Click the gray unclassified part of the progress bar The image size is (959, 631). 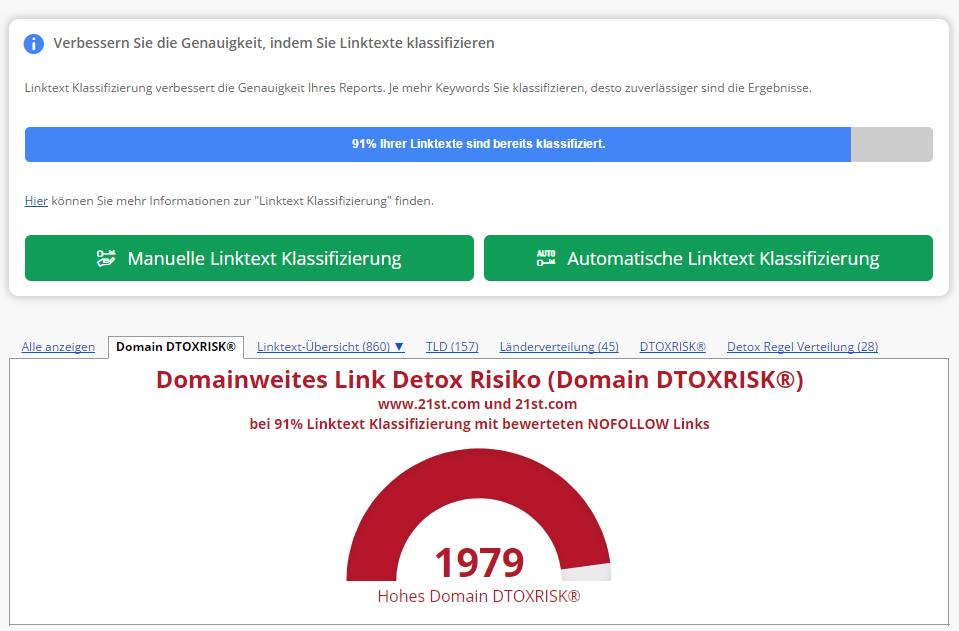(x=892, y=144)
